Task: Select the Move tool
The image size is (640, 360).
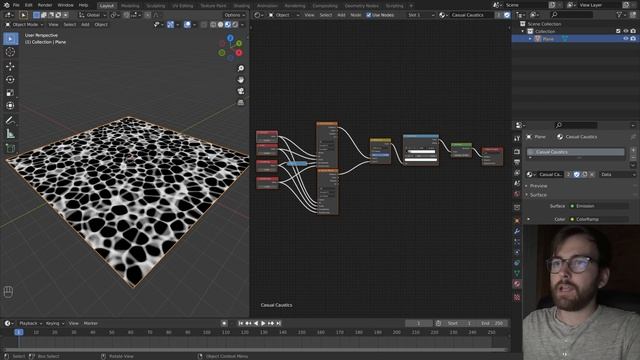Action: [11, 66]
